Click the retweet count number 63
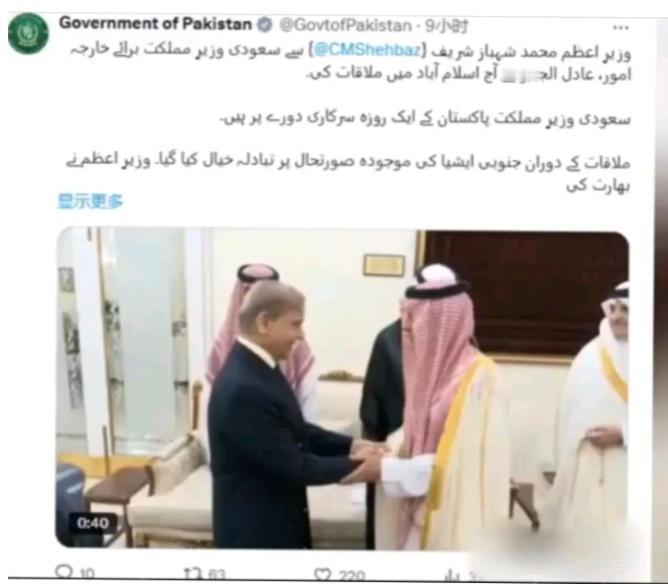 tap(217, 574)
